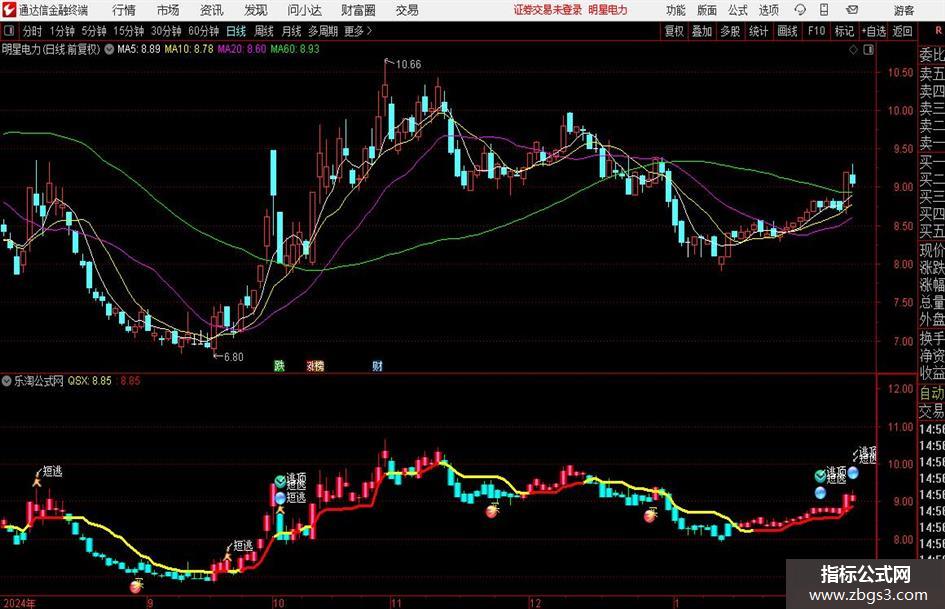
Task: Open F10 company info
Action: tap(816, 31)
